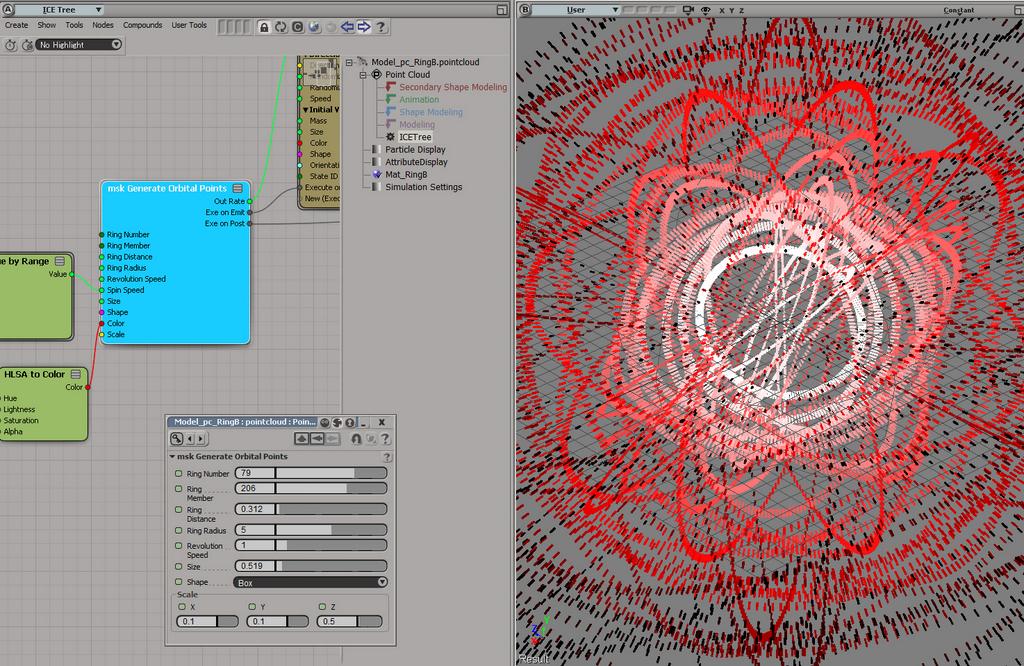The width and height of the screenshot is (1024, 666).
Task: Open the Shape dropdown showing Box
Action: (311, 582)
